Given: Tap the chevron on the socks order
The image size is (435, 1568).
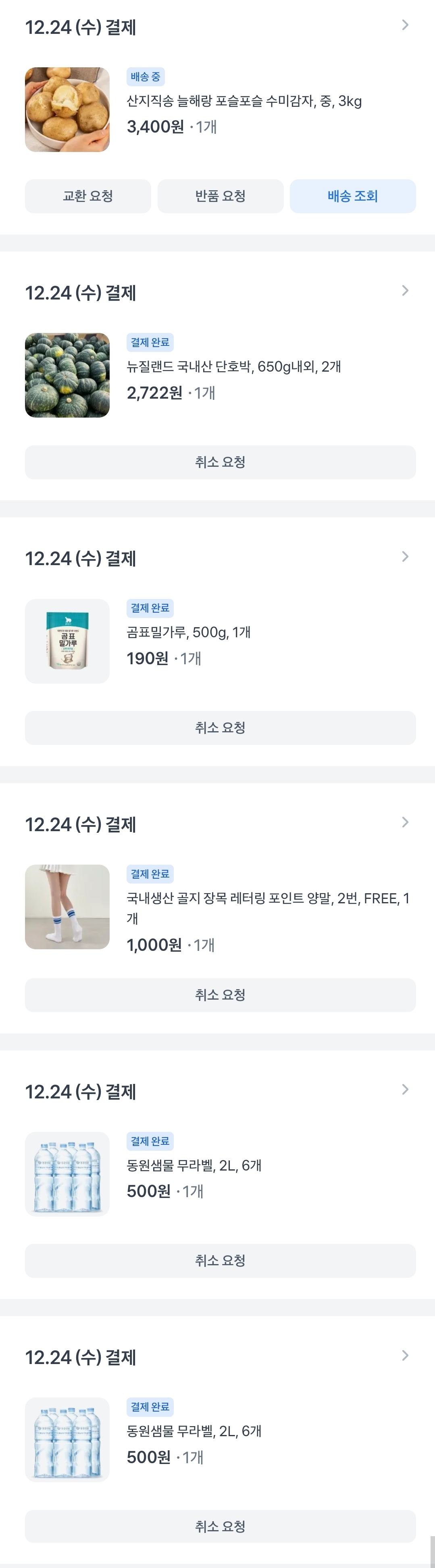Looking at the screenshot, I should (405, 822).
